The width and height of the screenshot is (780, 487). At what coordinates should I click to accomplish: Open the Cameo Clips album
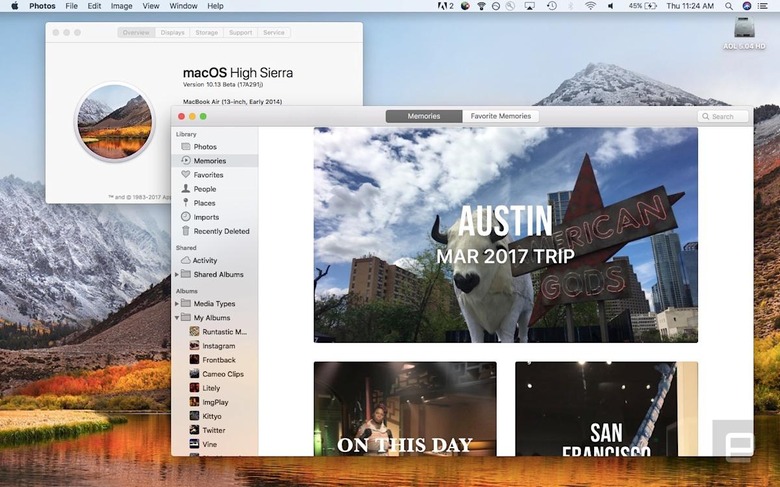pos(222,374)
